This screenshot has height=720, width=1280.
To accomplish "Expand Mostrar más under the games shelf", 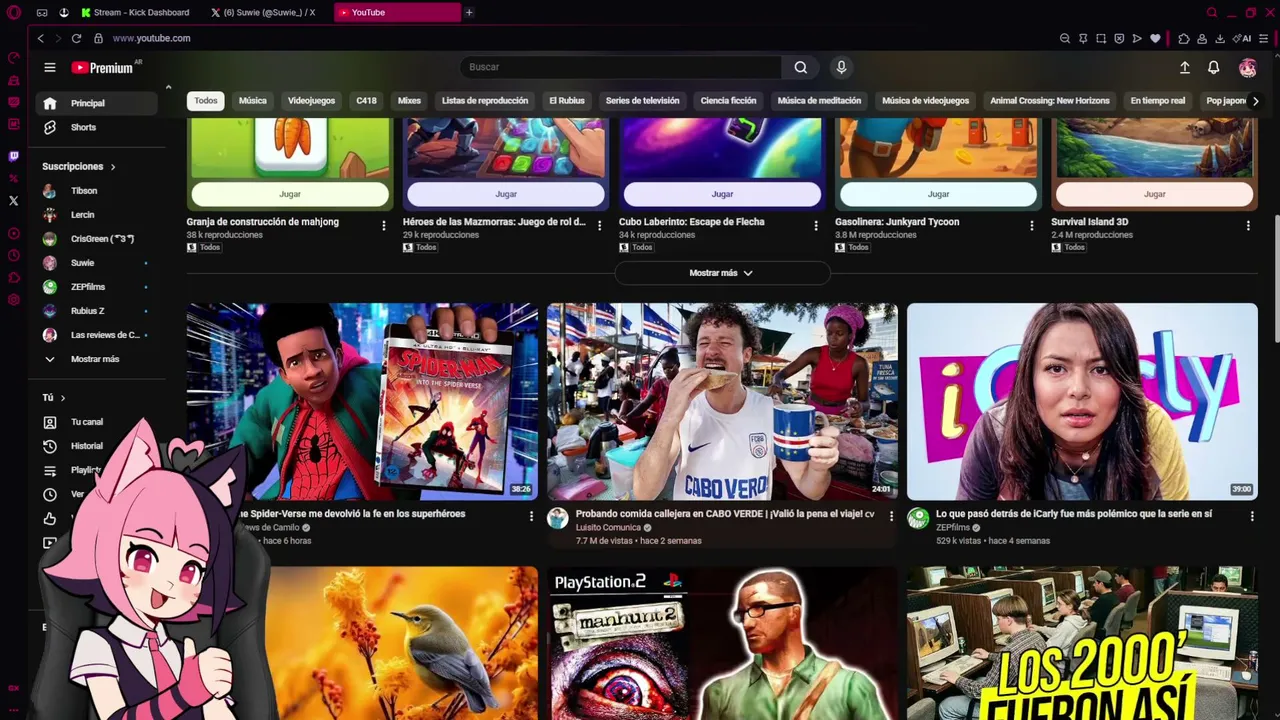I will tap(721, 273).
